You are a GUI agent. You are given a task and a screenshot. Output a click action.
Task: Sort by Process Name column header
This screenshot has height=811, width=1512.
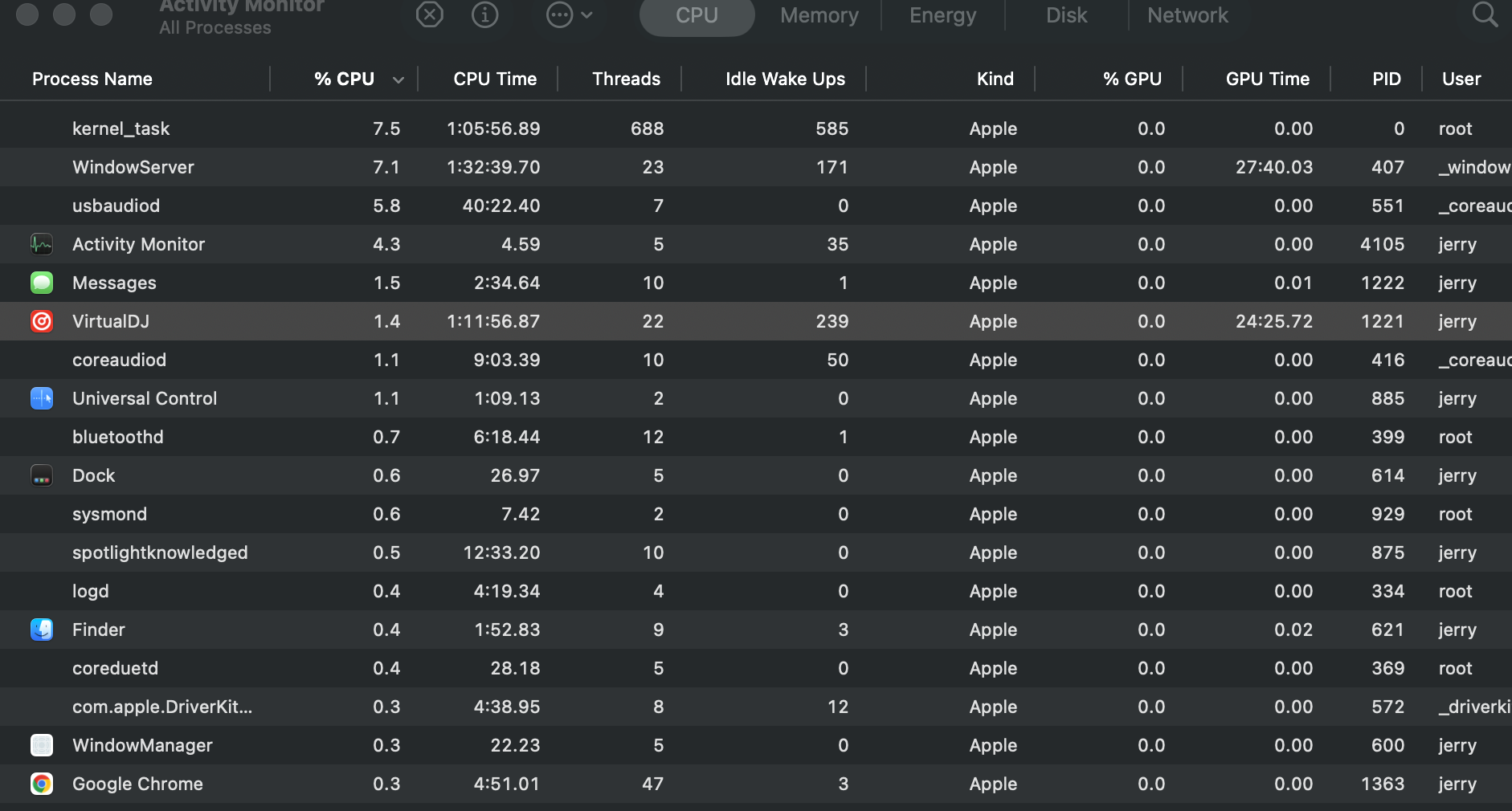coord(92,79)
